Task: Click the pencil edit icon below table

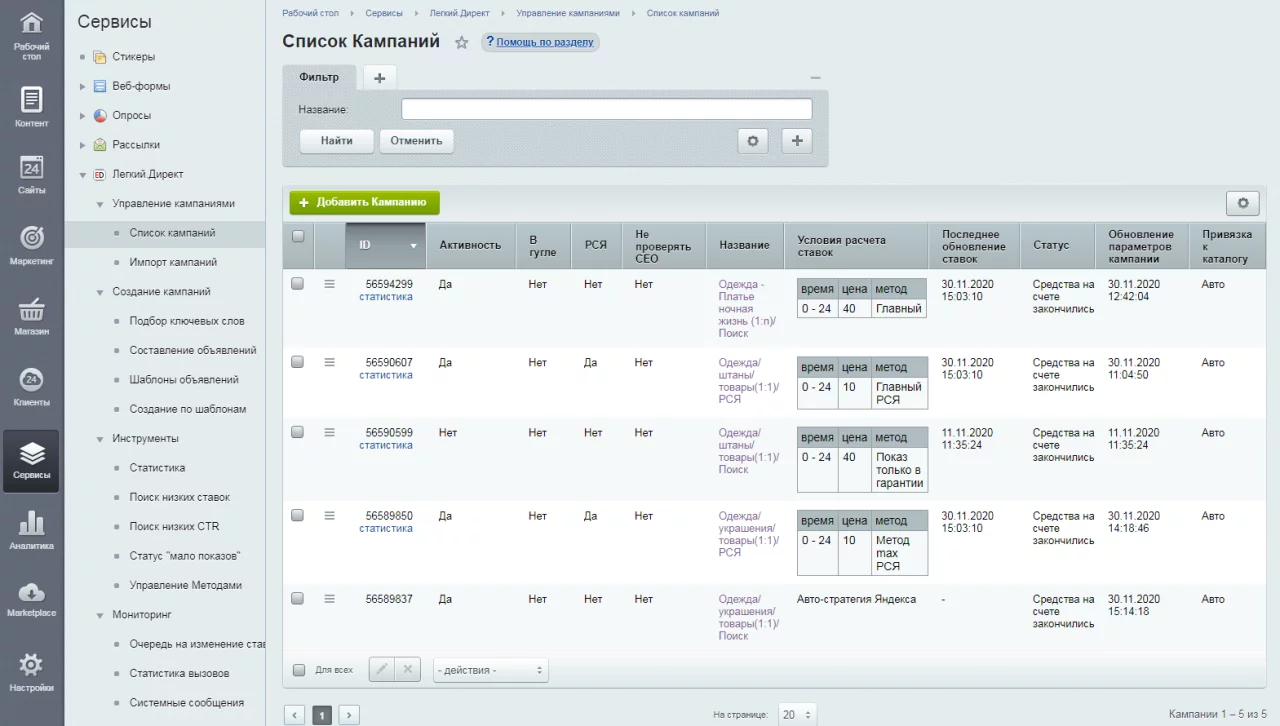Action: pos(381,670)
